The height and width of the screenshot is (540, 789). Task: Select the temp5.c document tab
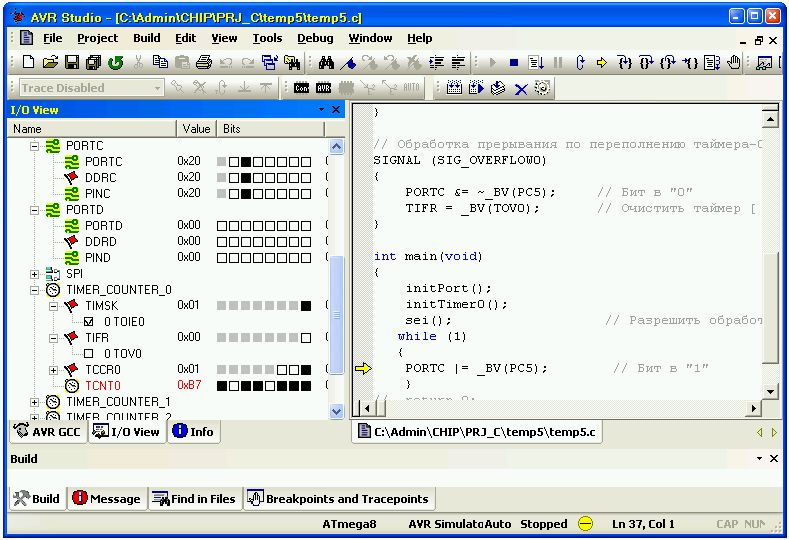click(x=477, y=432)
